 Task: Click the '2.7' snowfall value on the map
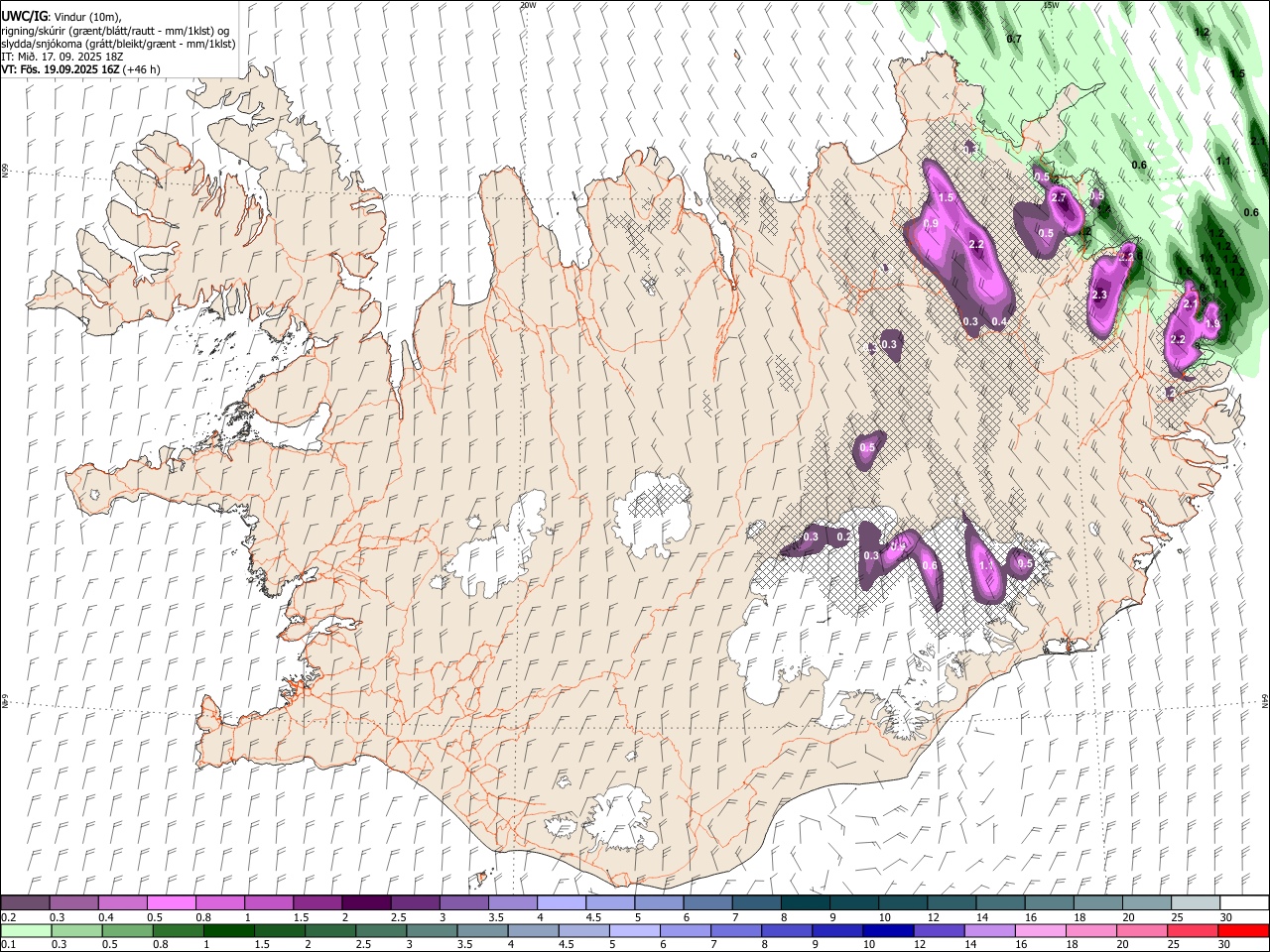[x=1059, y=197]
